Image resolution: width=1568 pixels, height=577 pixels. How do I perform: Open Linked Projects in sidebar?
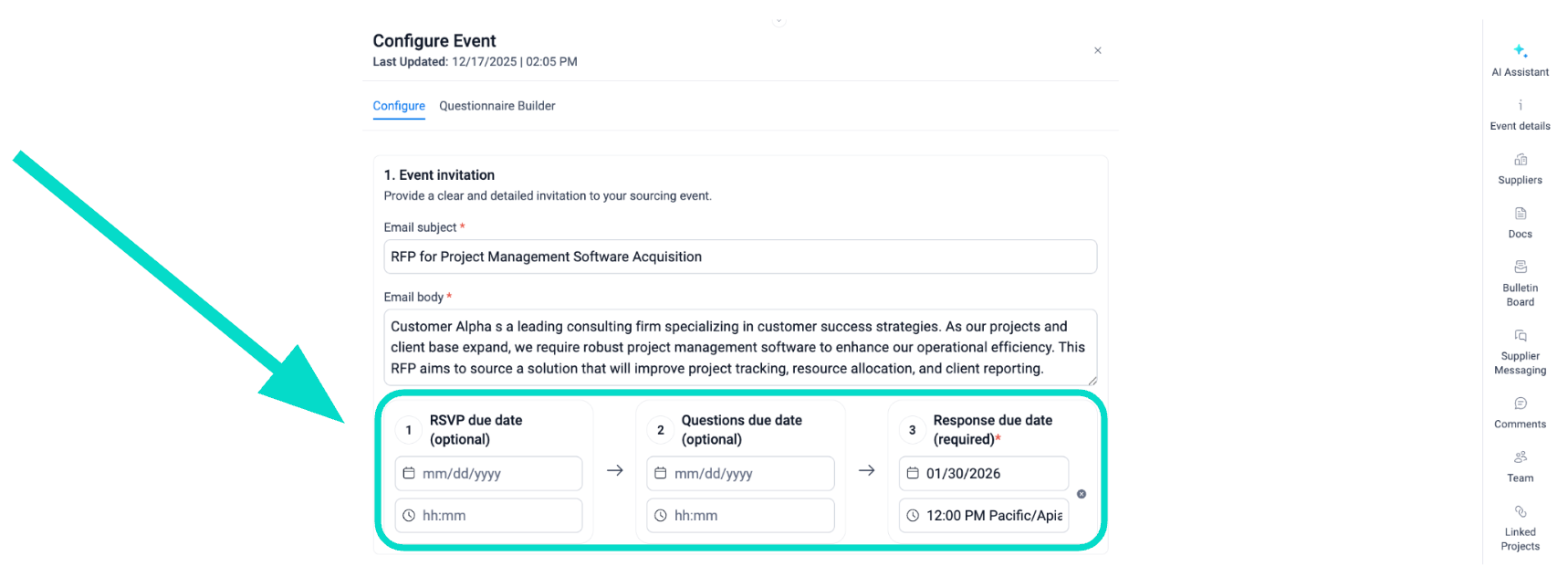(1520, 512)
